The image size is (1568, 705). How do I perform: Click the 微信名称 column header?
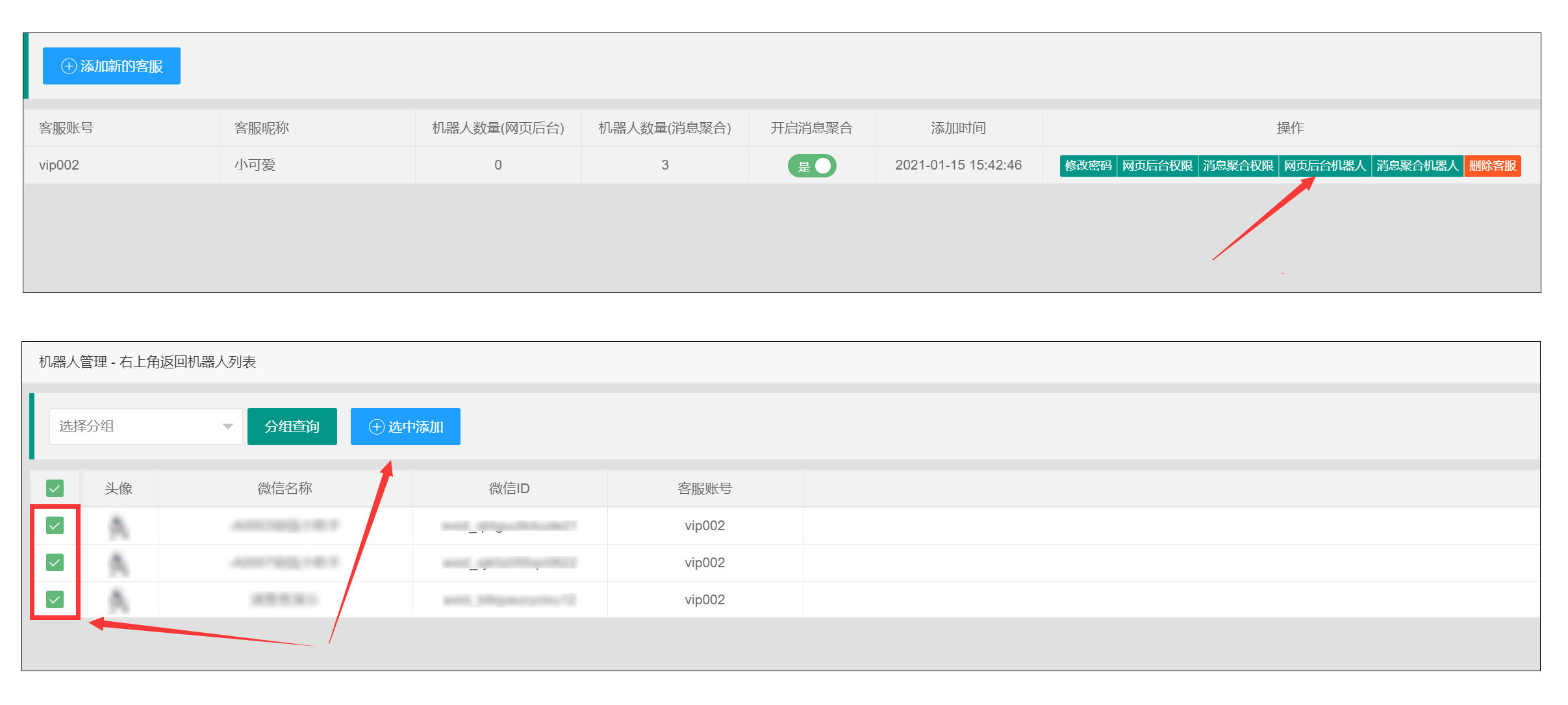tap(285, 488)
